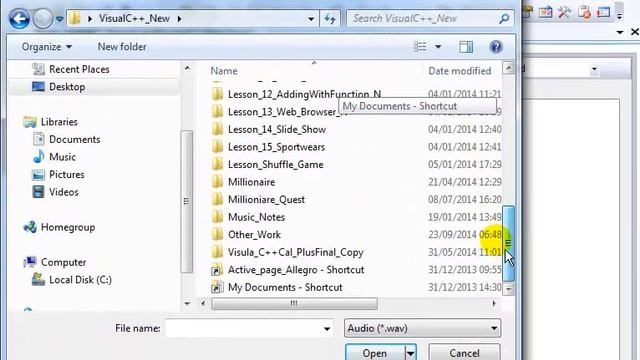The image size is (640, 360).
Task: Select the Millionaire folder
Action: [x=251, y=182]
